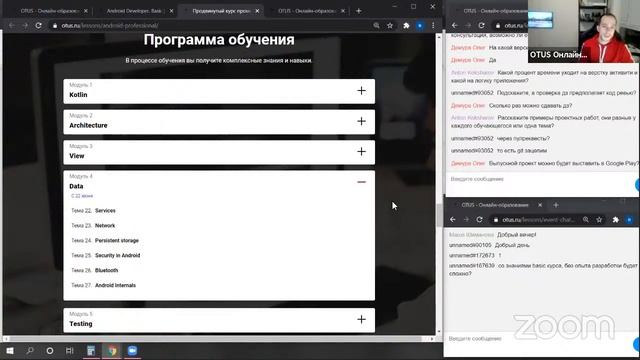
Task: Click the Добрый вечер chat message
Action: (517, 235)
